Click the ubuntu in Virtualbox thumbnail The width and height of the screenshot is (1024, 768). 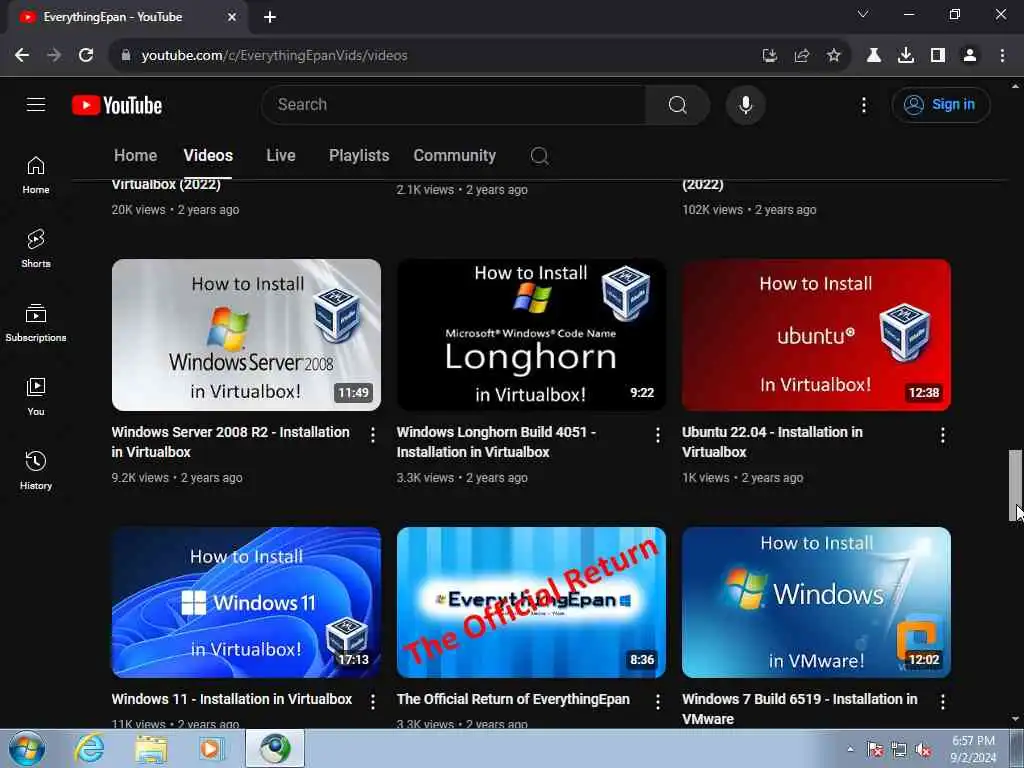pos(816,335)
